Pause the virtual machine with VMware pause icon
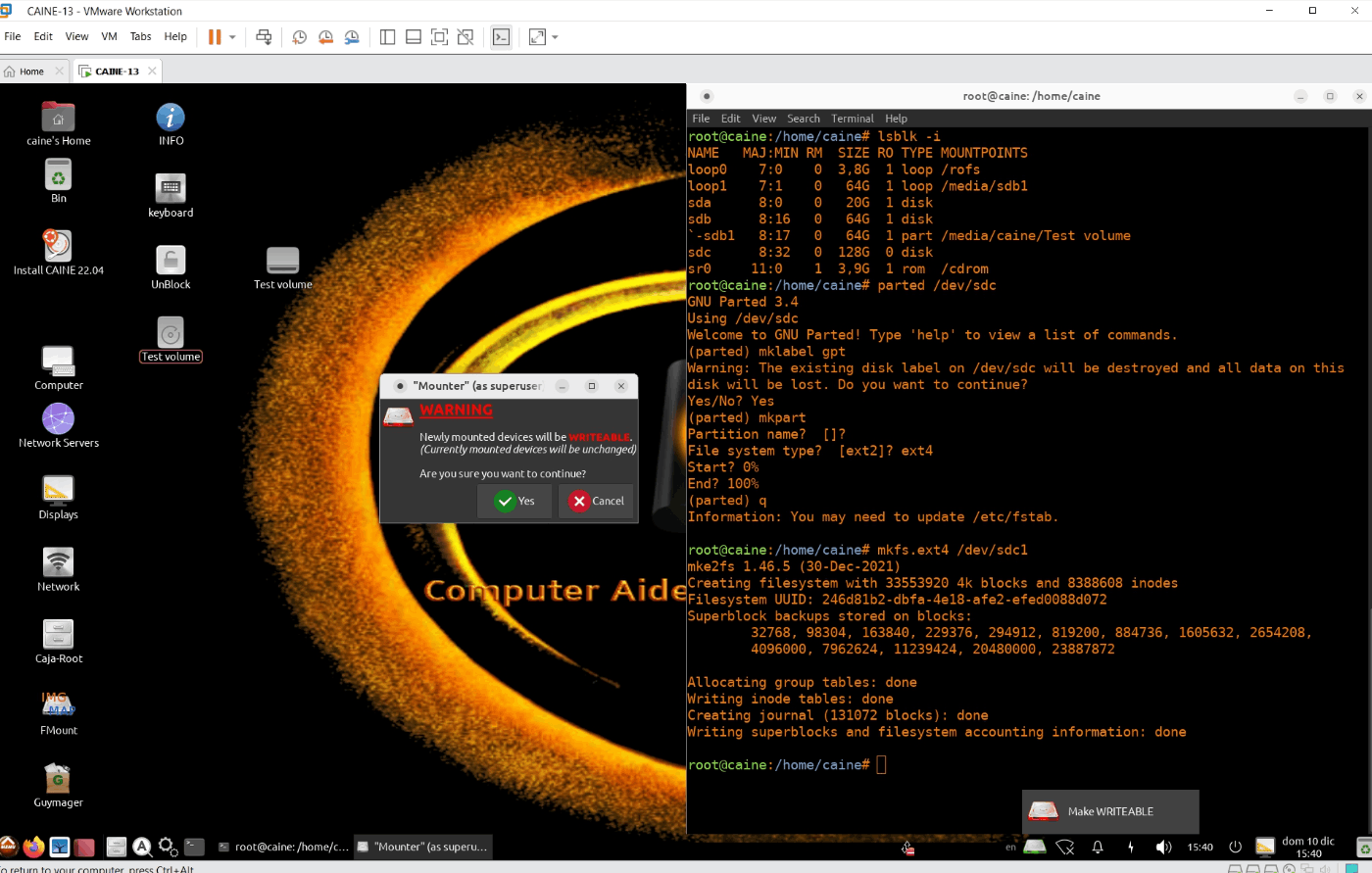The image size is (1372, 873). coord(215,37)
